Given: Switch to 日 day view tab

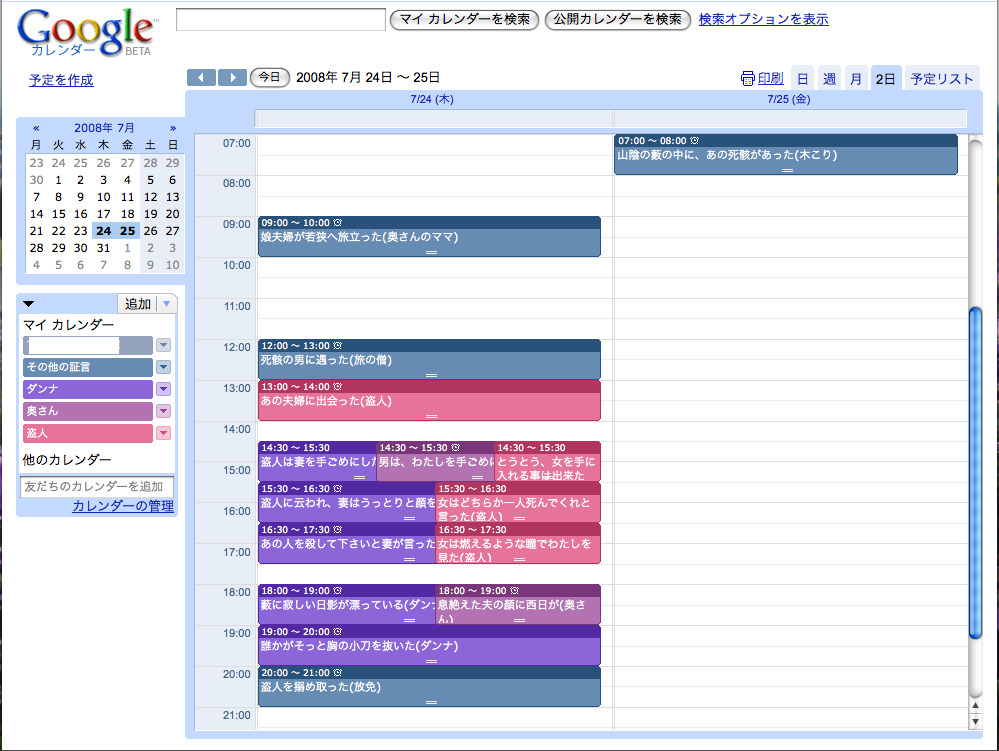Looking at the screenshot, I should tap(803, 78).
